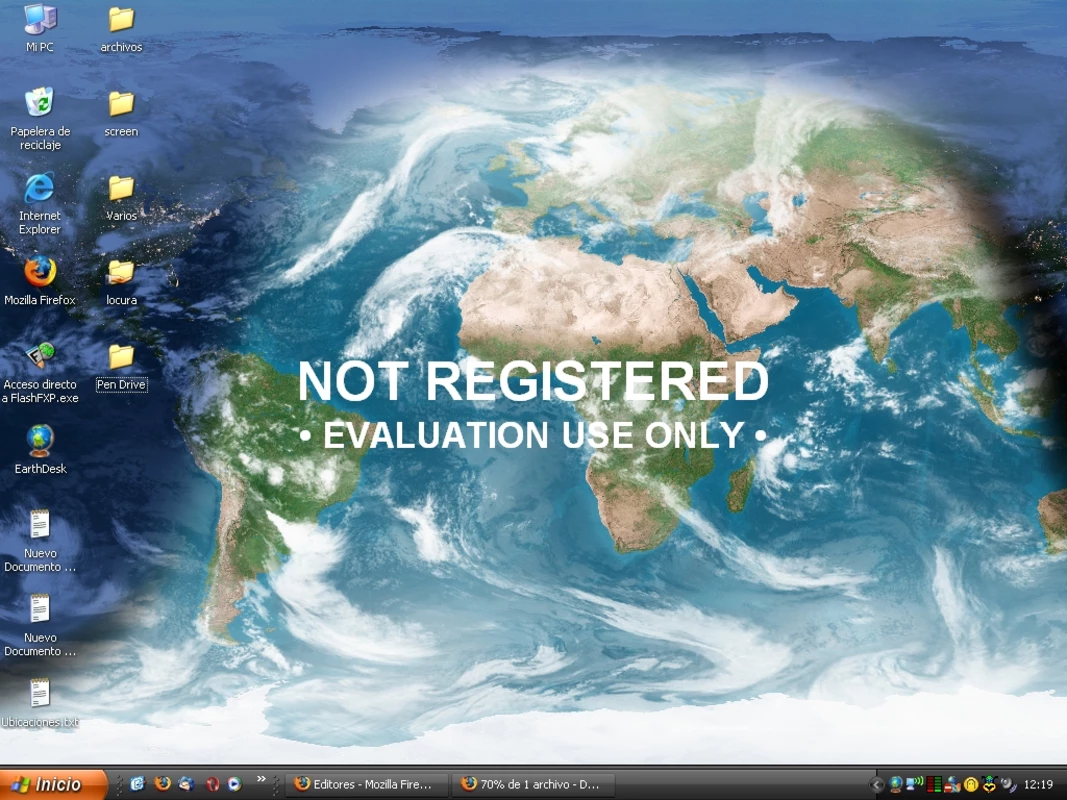Image resolution: width=1067 pixels, height=800 pixels.
Task: Click the wireless network tray icon
Action: pos(915,784)
